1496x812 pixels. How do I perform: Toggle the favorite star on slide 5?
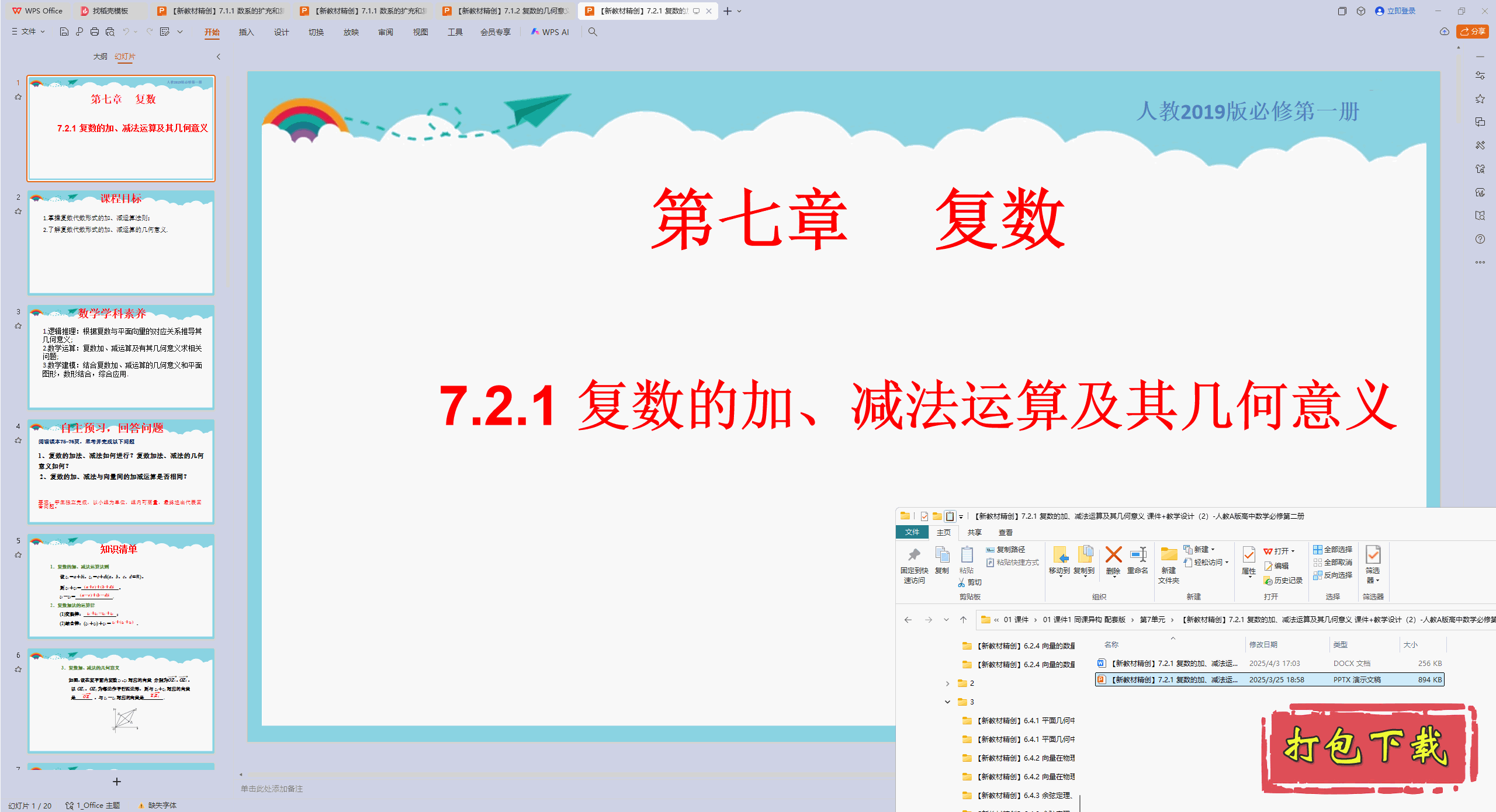point(18,554)
